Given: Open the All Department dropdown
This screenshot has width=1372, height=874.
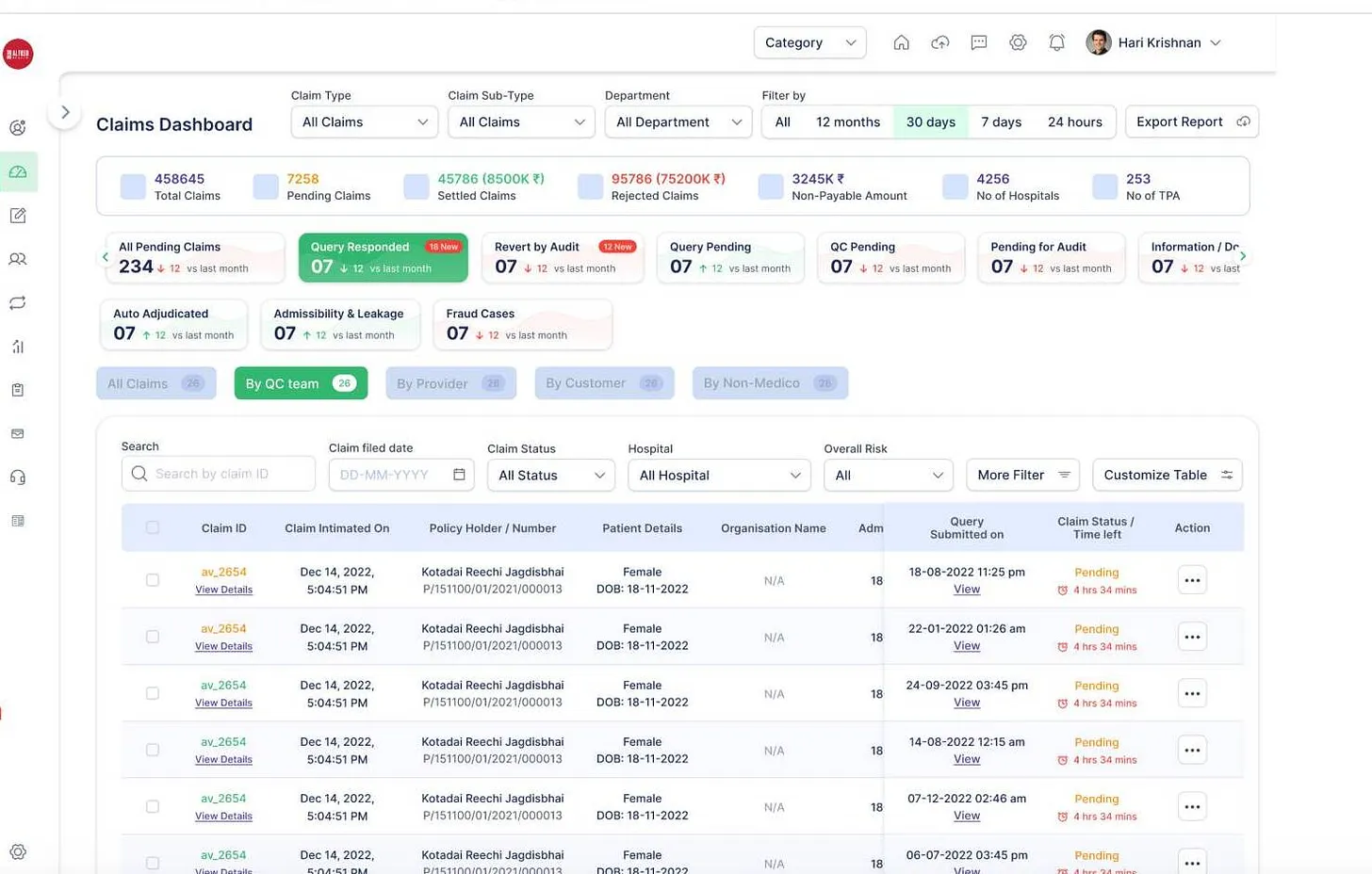Looking at the screenshot, I should tap(678, 122).
